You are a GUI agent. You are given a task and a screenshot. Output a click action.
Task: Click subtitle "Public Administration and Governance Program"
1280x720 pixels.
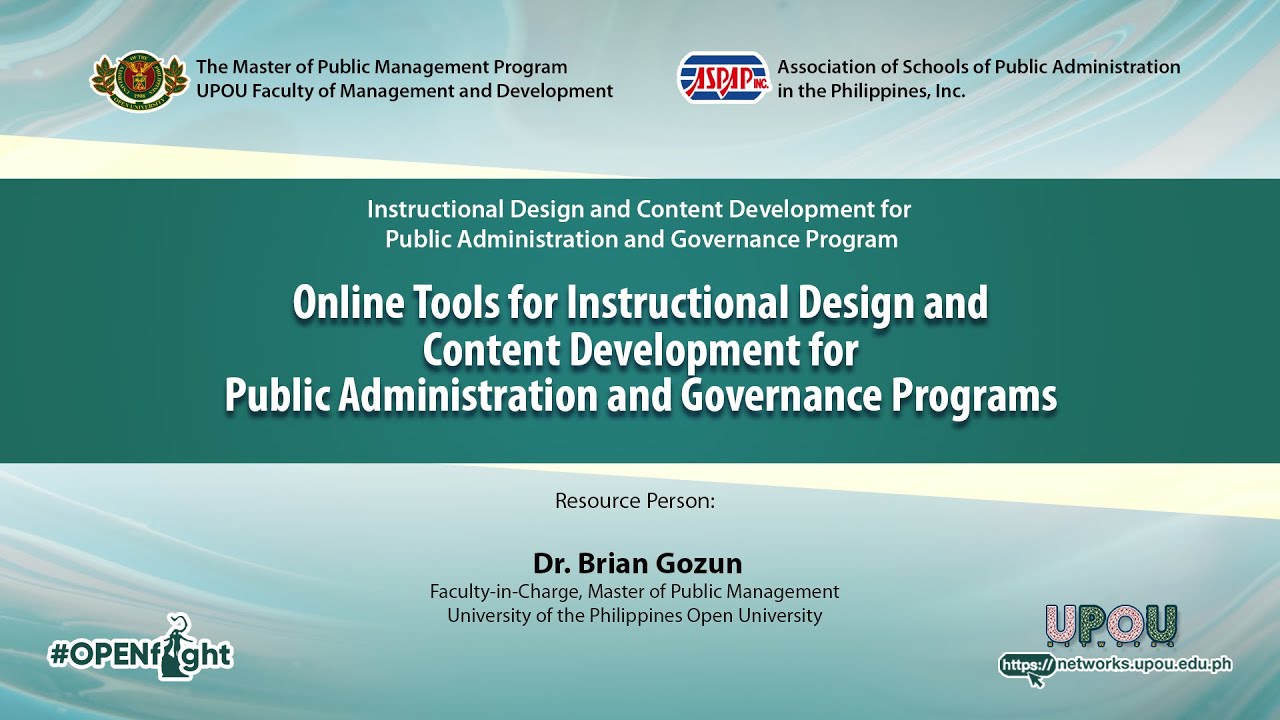pos(641,239)
